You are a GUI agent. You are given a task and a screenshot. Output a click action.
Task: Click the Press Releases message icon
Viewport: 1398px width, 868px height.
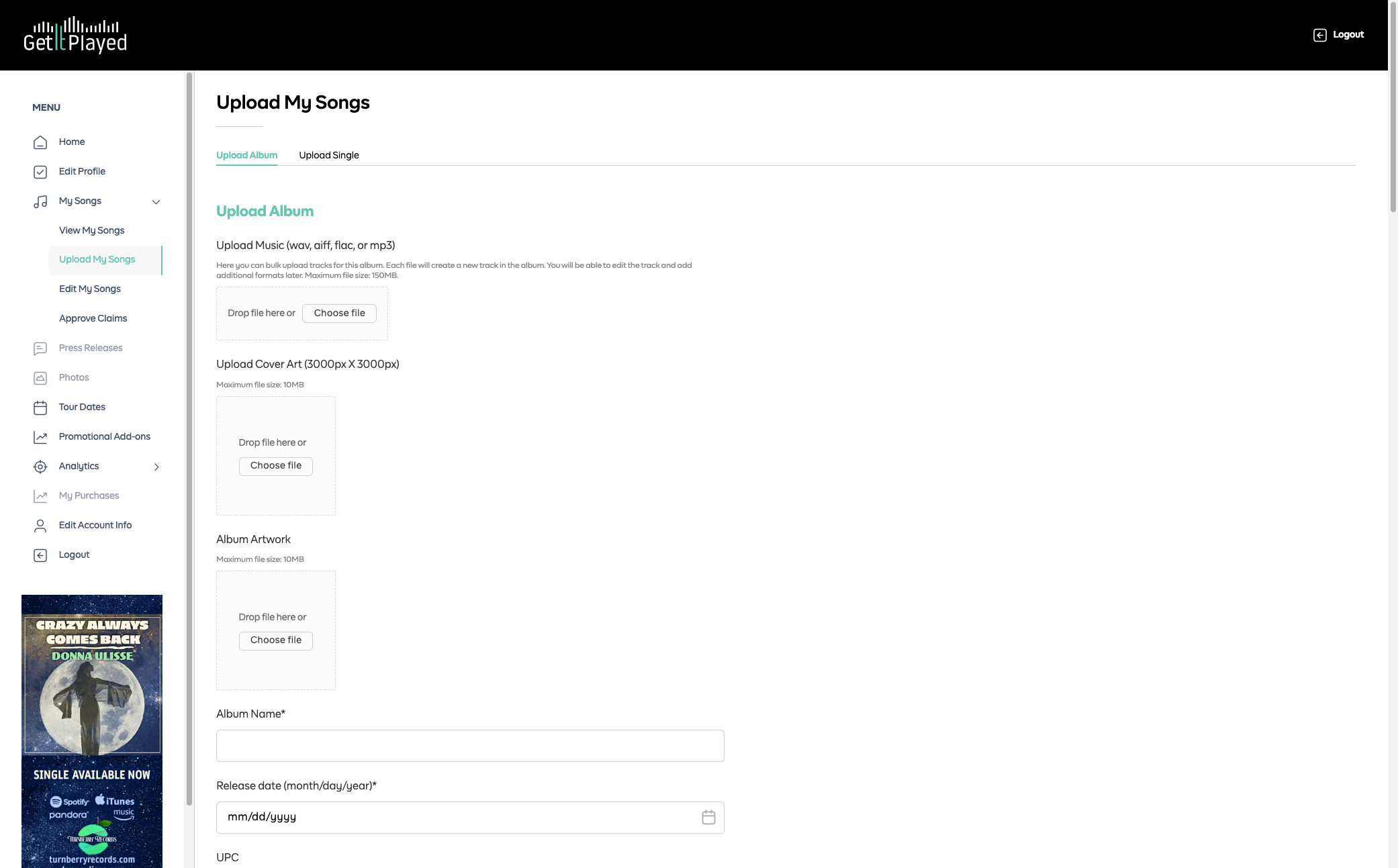tap(40, 348)
